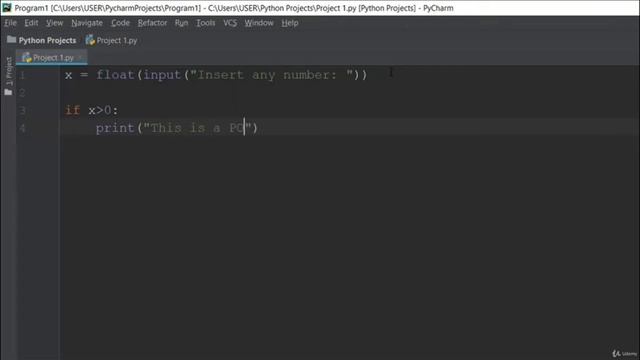Click the x>0: condition on line 3
640x360 pixels.
tap(103, 110)
